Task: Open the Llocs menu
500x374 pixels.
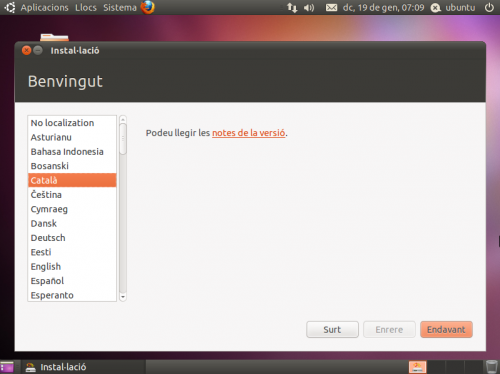Action: click(x=86, y=7)
